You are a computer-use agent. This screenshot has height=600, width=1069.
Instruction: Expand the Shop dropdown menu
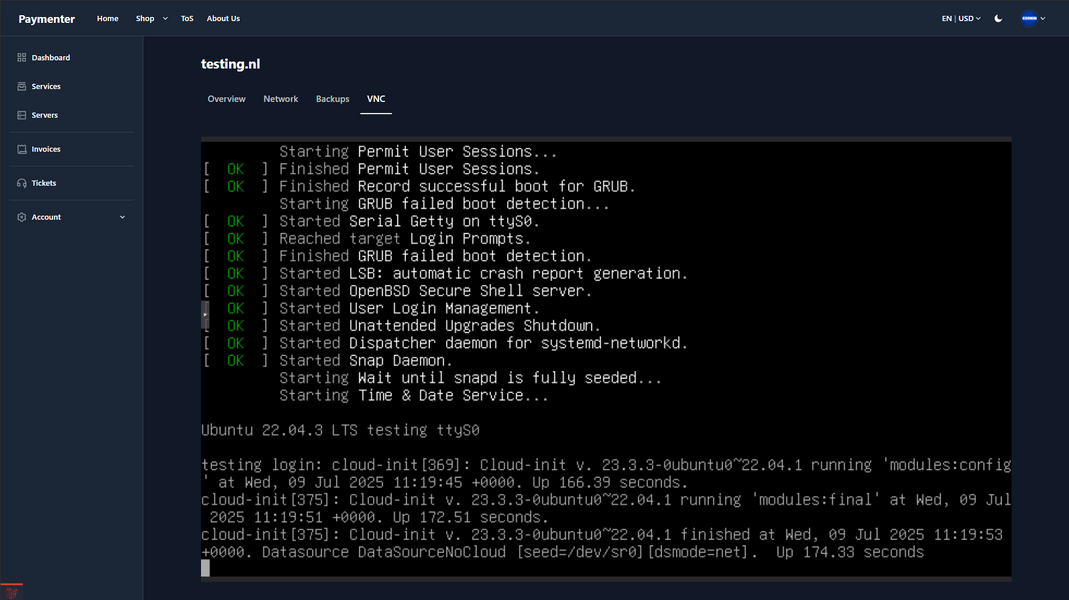[151, 18]
